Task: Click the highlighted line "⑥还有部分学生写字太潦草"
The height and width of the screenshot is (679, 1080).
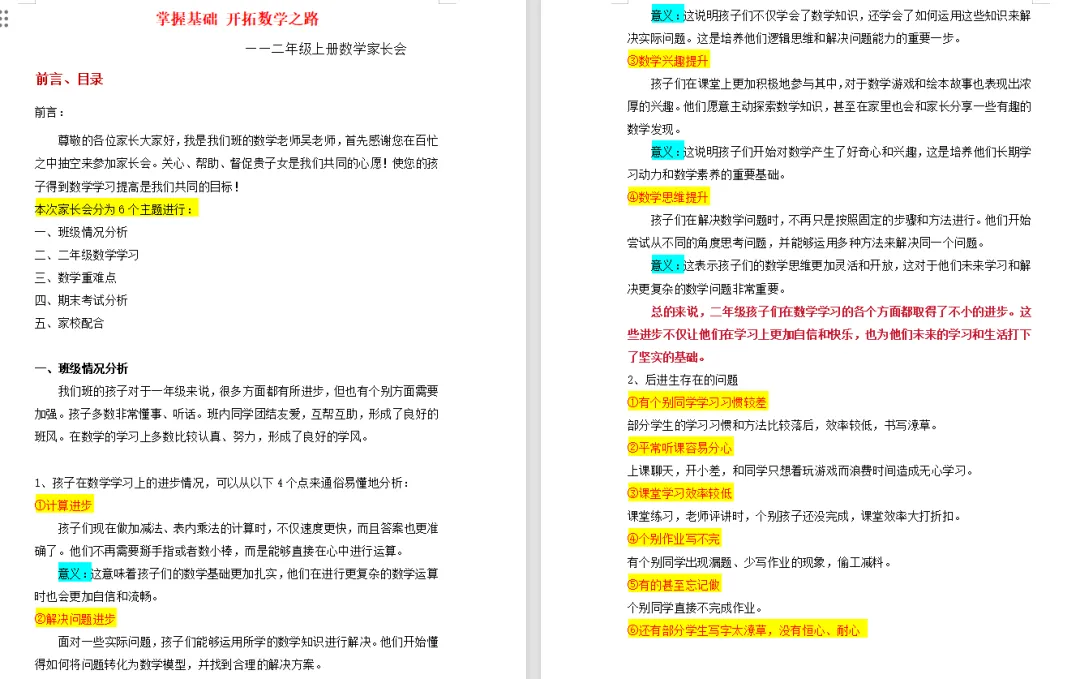Action: tap(746, 630)
